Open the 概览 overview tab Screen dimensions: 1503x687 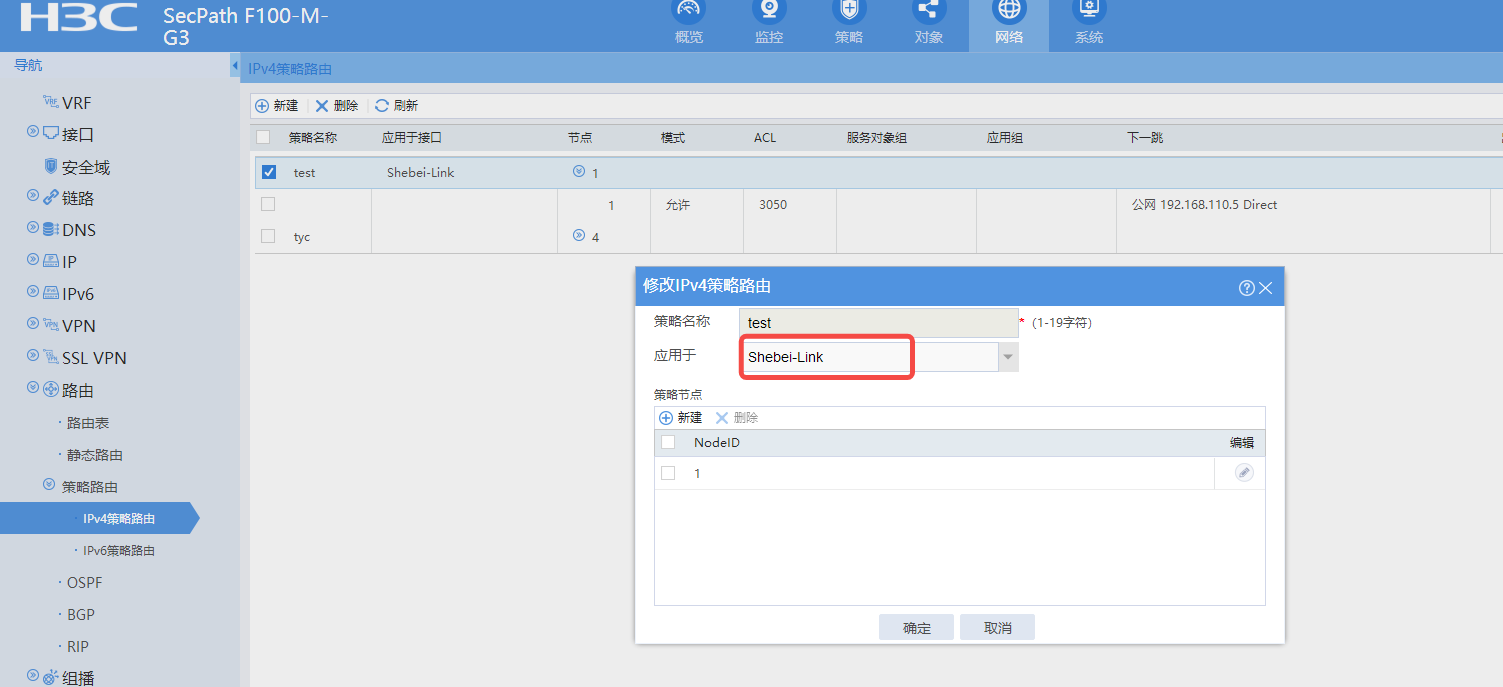click(689, 24)
